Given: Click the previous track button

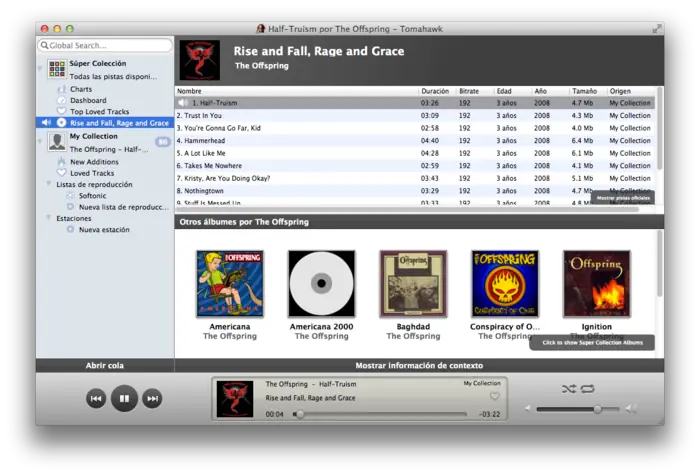Looking at the screenshot, I should pos(96,398).
